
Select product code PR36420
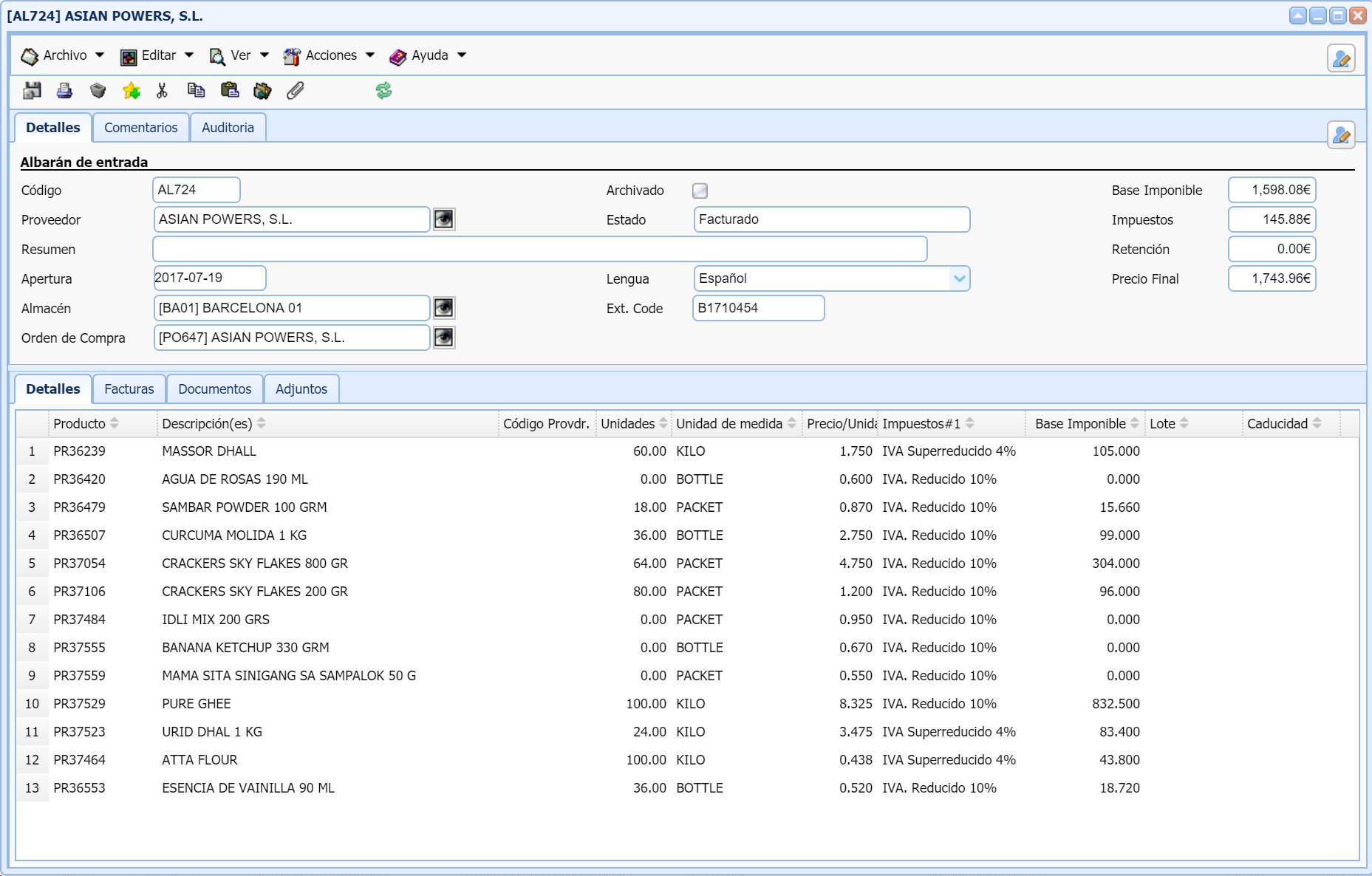pyautogui.click(x=80, y=479)
